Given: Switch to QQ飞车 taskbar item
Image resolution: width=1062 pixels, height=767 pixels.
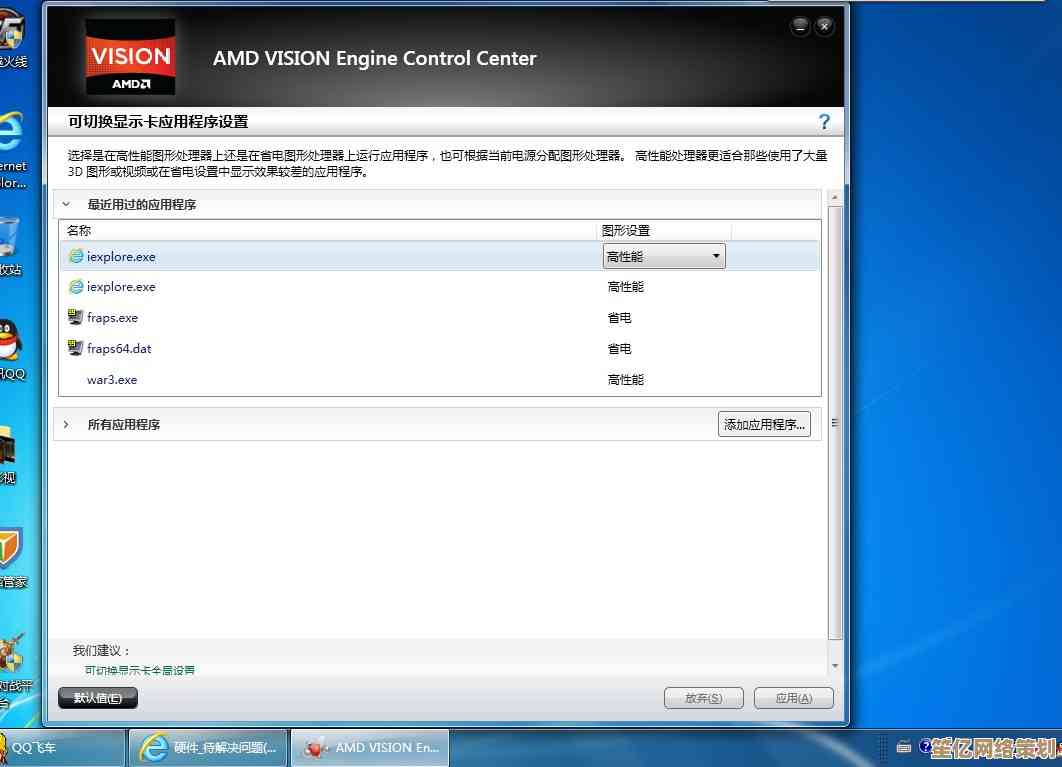Looking at the screenshot, I should 62,748.
